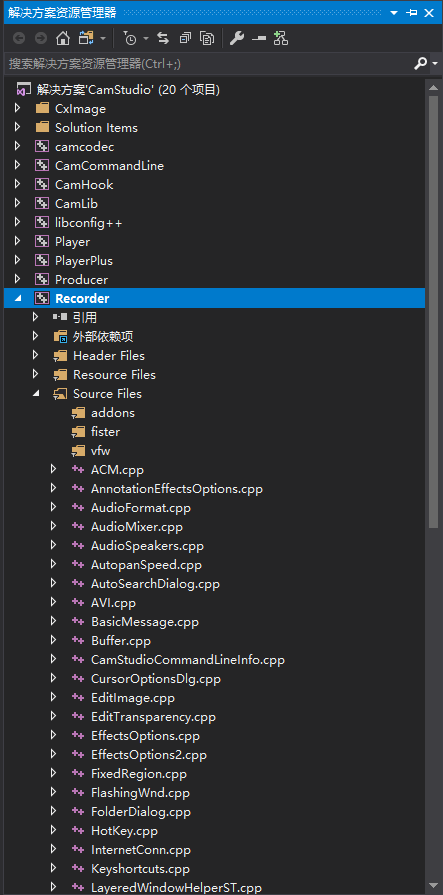This screenshot has height=895, width=443.
Task: Click the Home icon in toolbar
Action: (63, 38)
